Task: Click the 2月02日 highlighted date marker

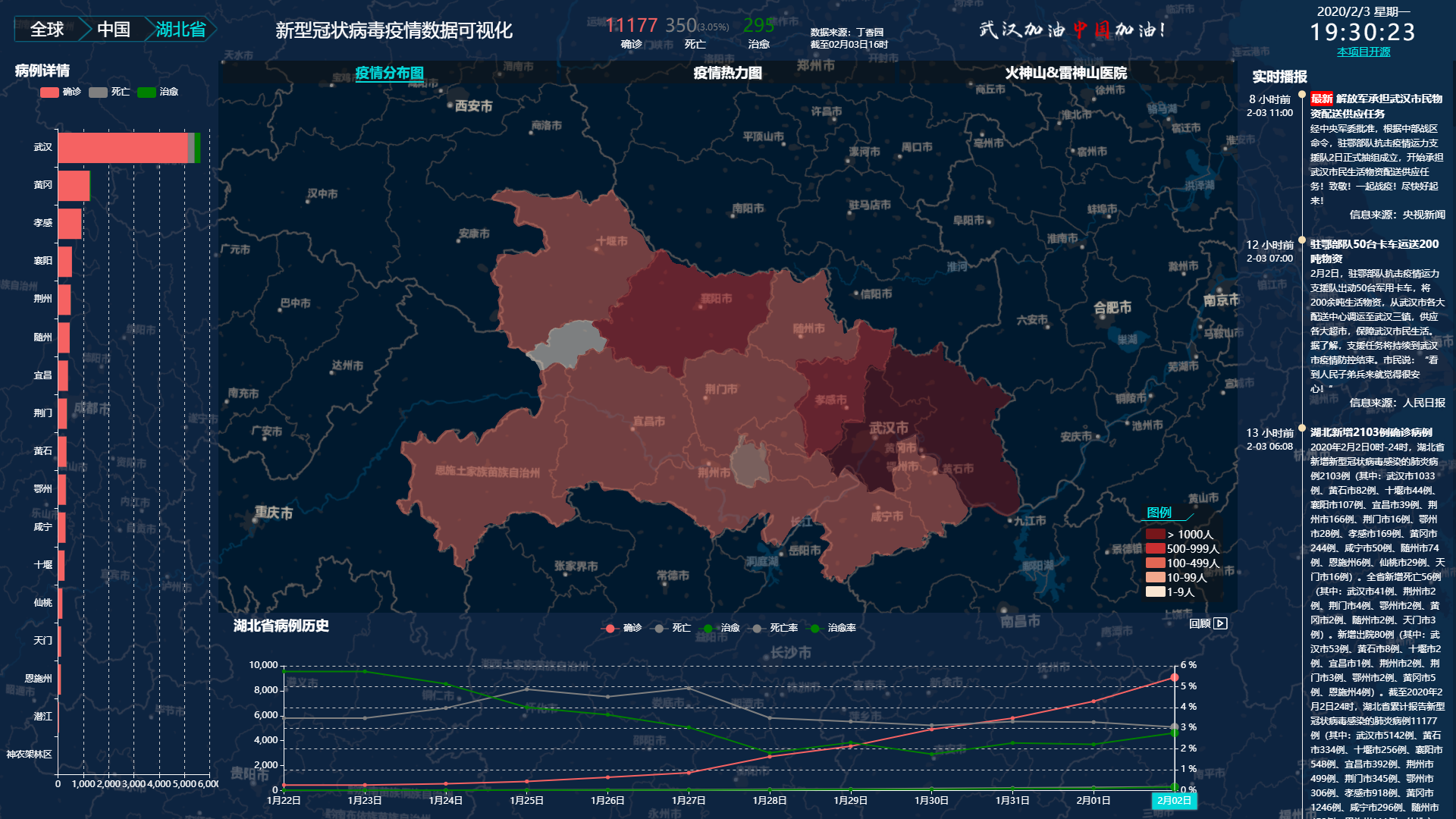Action: [x=1174, y=800]
